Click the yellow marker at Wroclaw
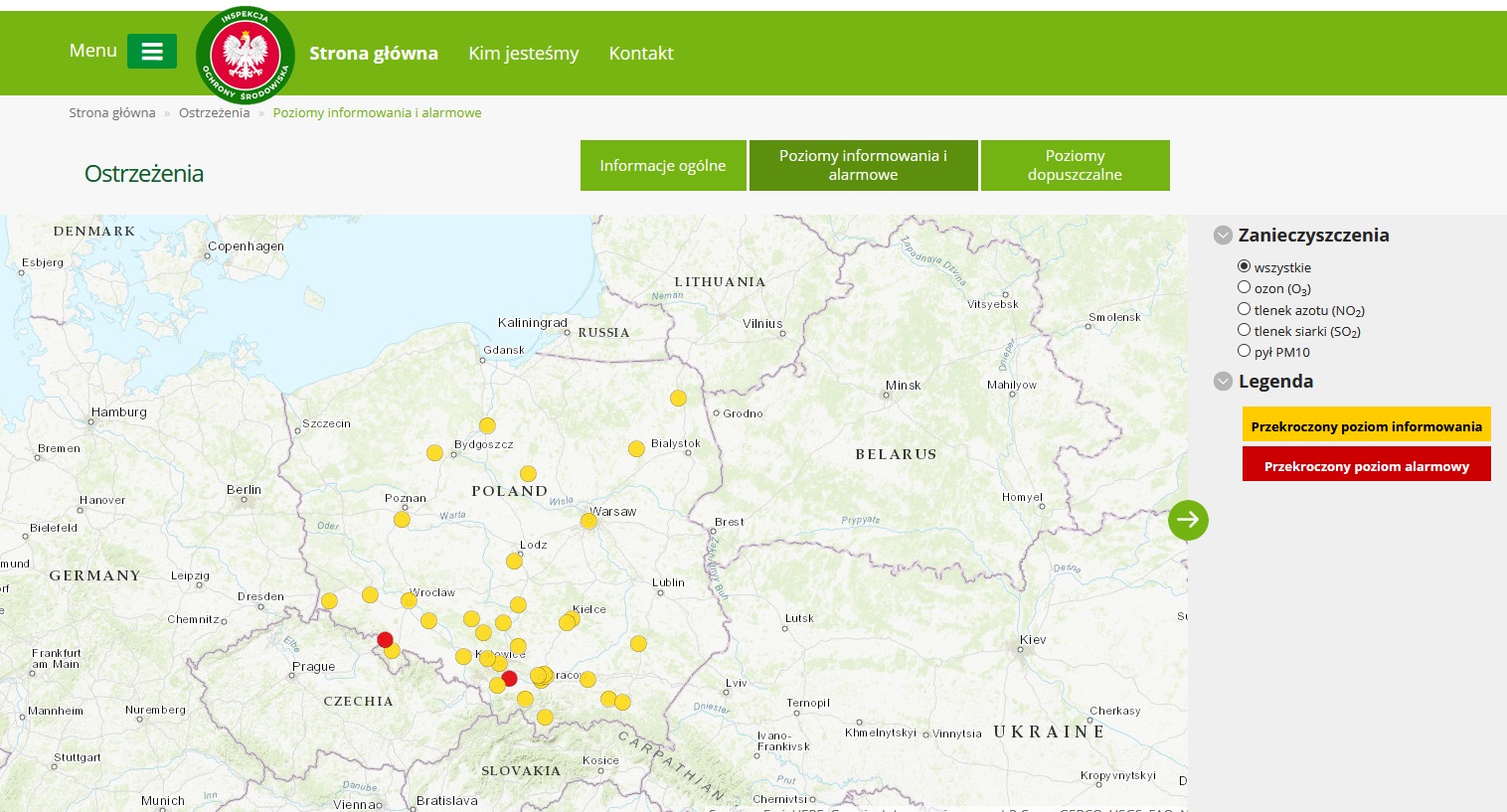The width and height of the screenshot is (1507, 812). point(409,600)
